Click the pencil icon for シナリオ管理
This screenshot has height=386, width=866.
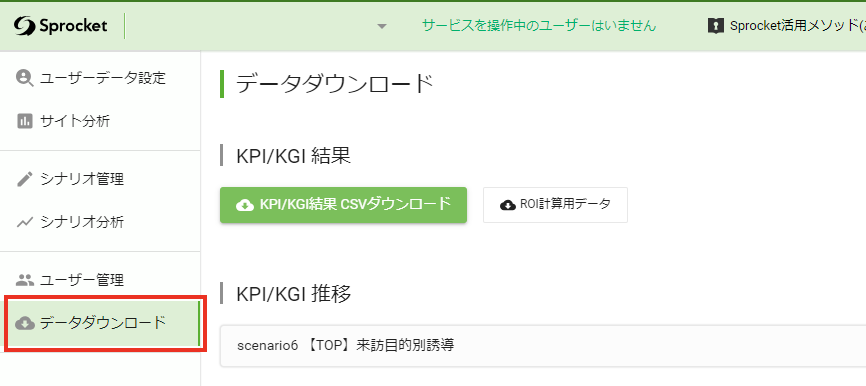pos(25,179)
